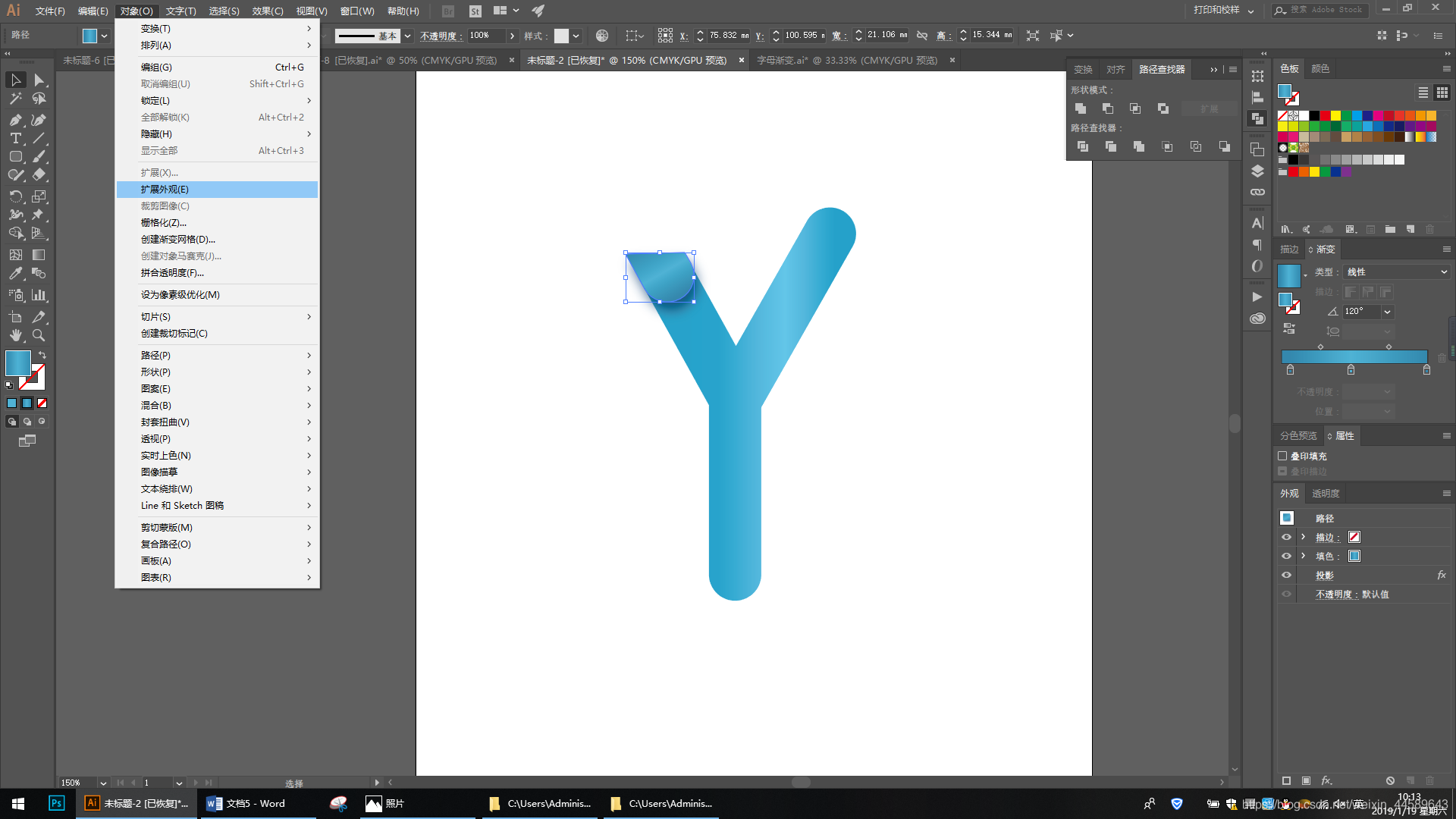Select the Pen tool
1456x819 pixels.
[x=15, y=120]
